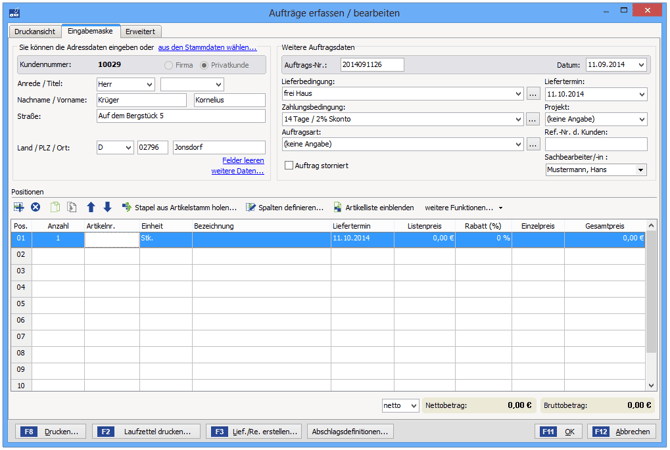The width and height of the screenshot is (670, 450).
Task: Click Artikelnr. cell in position 01
Action: [112, 240]
